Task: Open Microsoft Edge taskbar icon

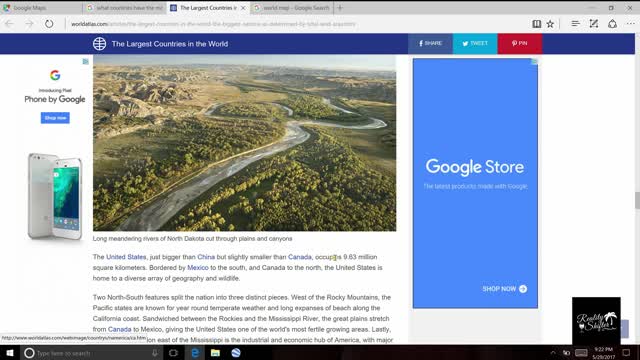Action: (x=195, y=353)
